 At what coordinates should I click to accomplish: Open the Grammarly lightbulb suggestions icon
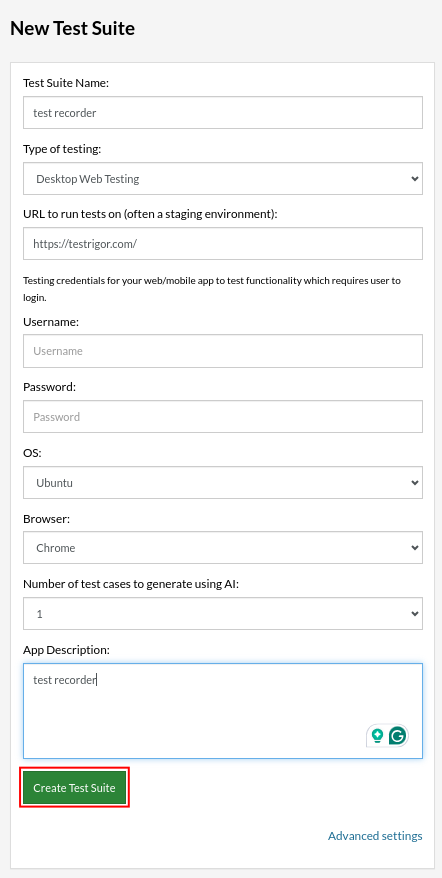pyautogui.click(x=378, y=736)
